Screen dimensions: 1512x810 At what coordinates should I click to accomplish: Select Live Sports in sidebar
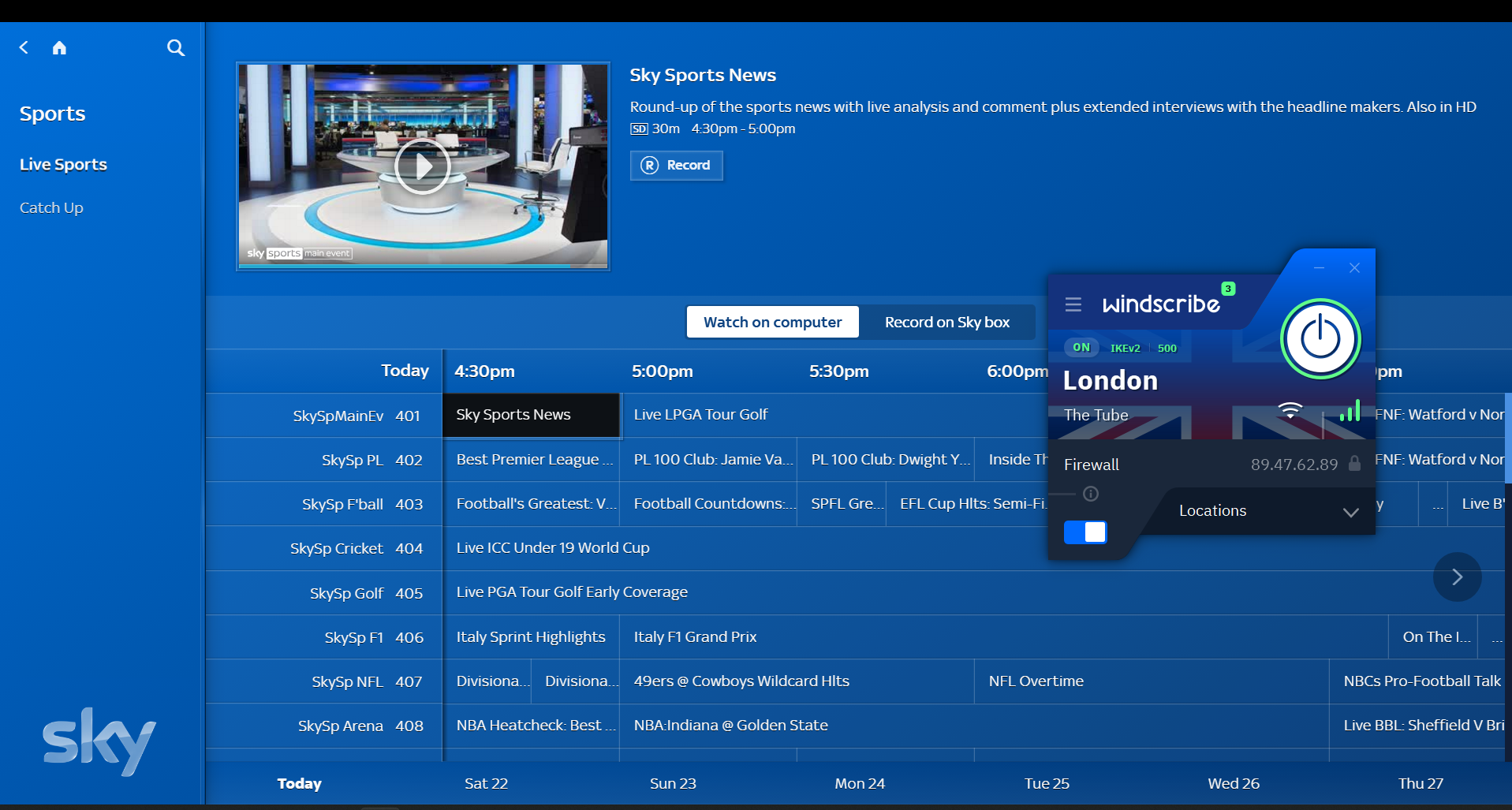coord(63,164)
